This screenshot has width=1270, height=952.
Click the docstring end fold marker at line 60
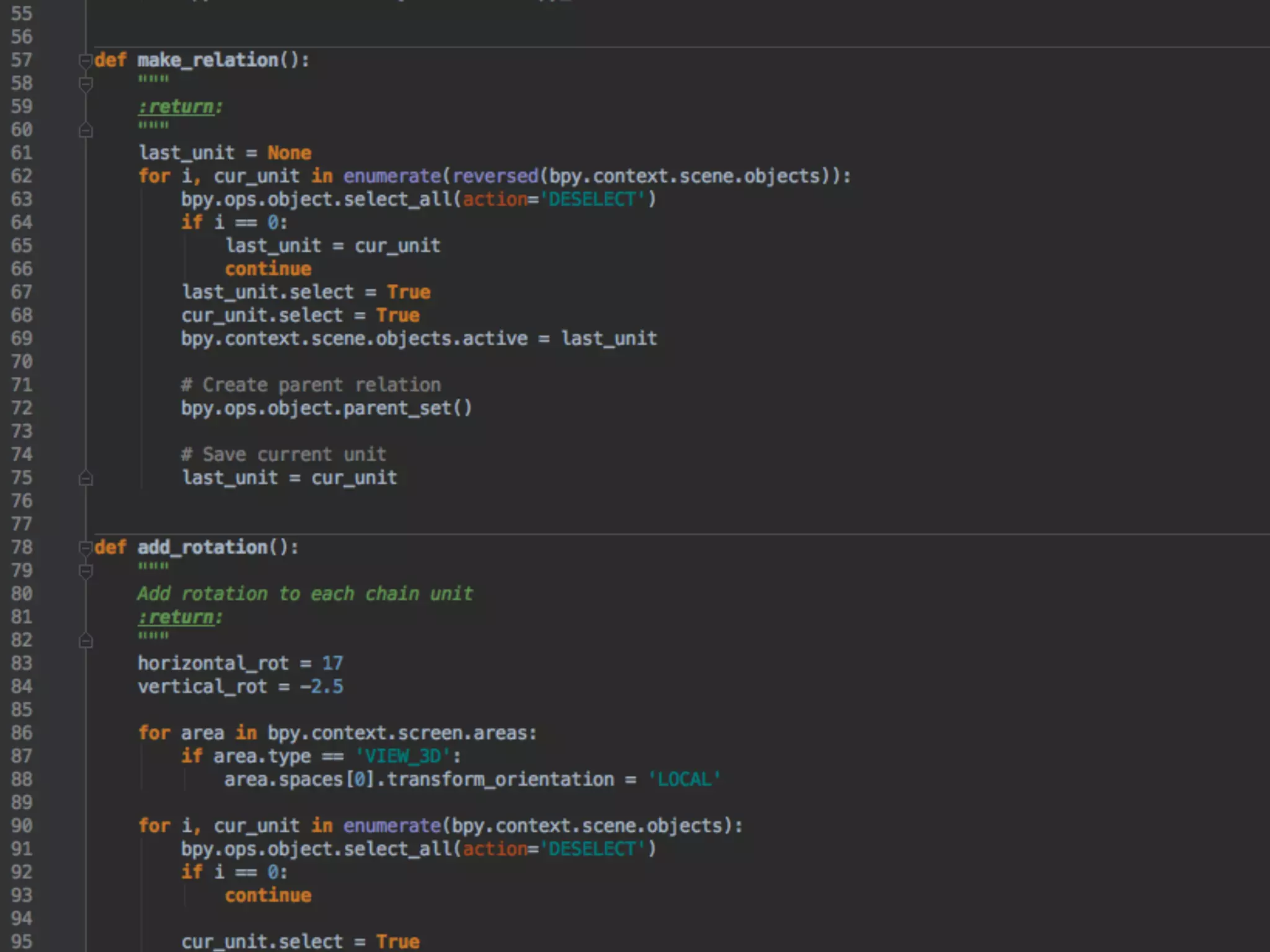click(x=86, y=130)
